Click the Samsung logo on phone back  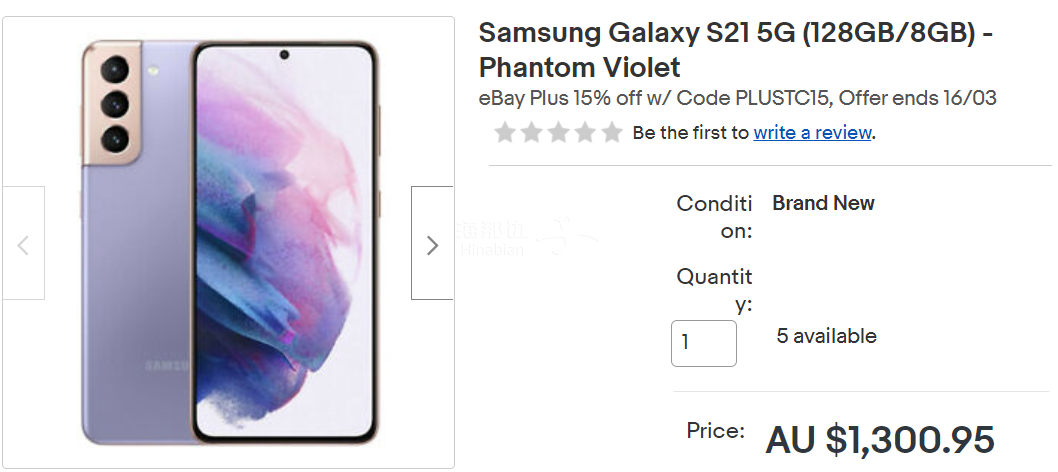click(167, 366)
